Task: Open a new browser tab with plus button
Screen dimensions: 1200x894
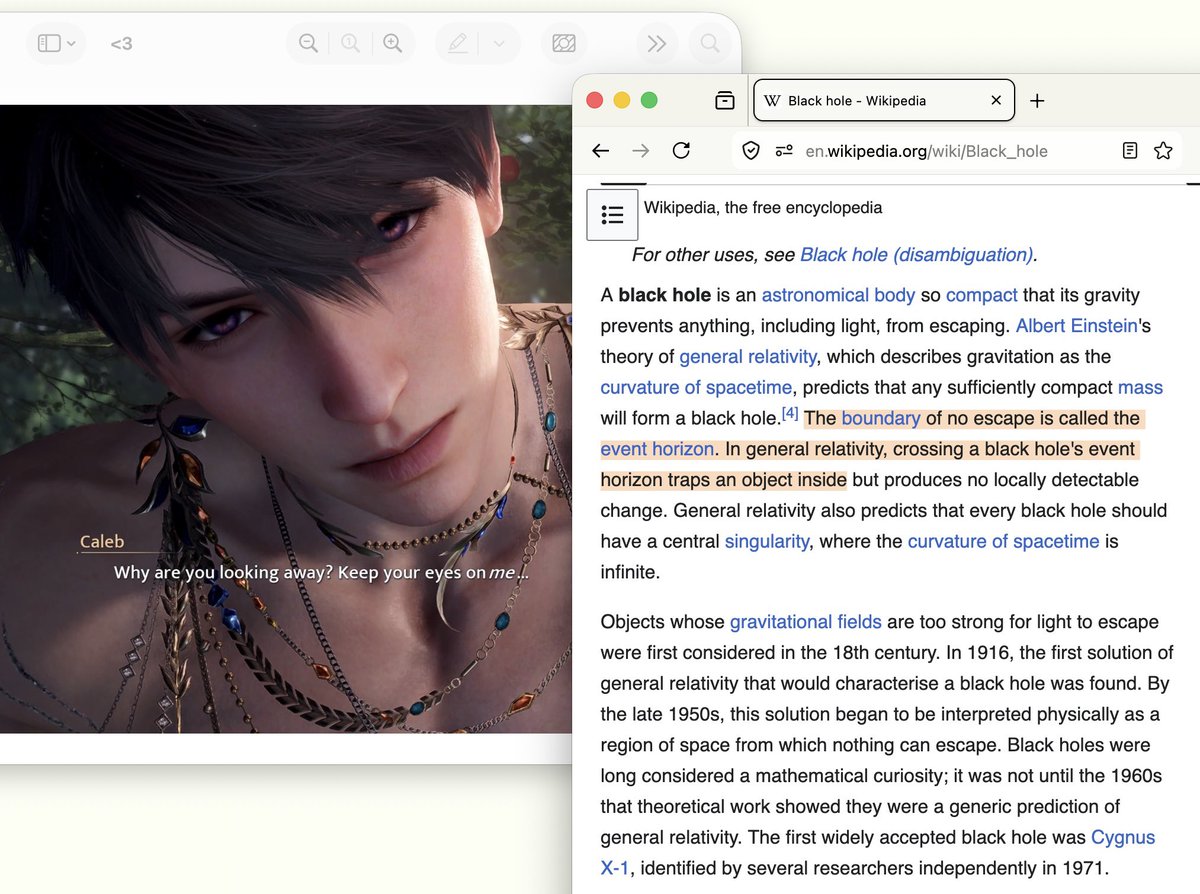Action: [1037, 100]
